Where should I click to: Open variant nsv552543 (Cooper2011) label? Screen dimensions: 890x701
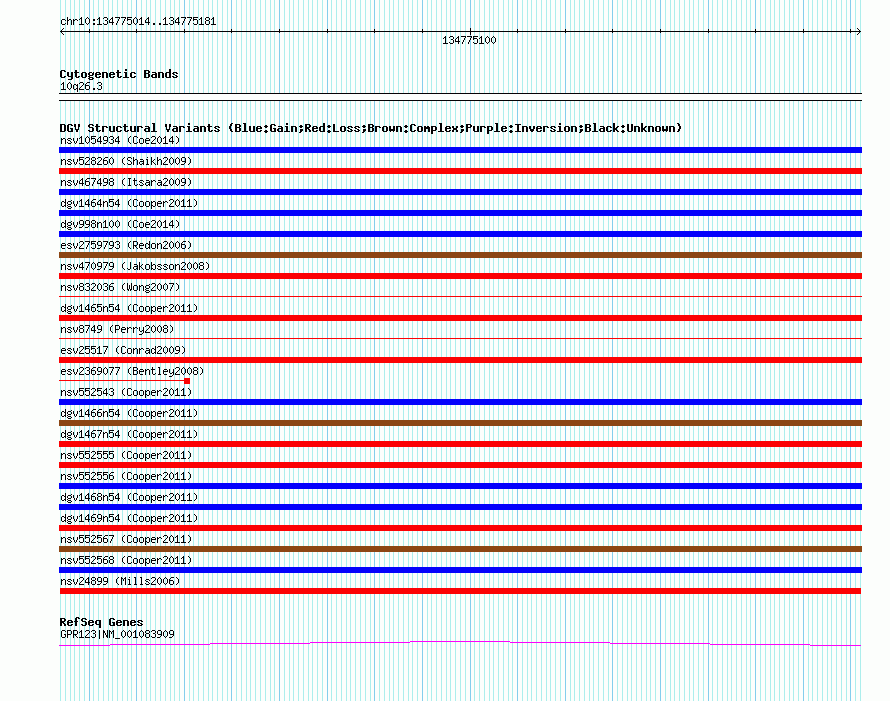126,392
